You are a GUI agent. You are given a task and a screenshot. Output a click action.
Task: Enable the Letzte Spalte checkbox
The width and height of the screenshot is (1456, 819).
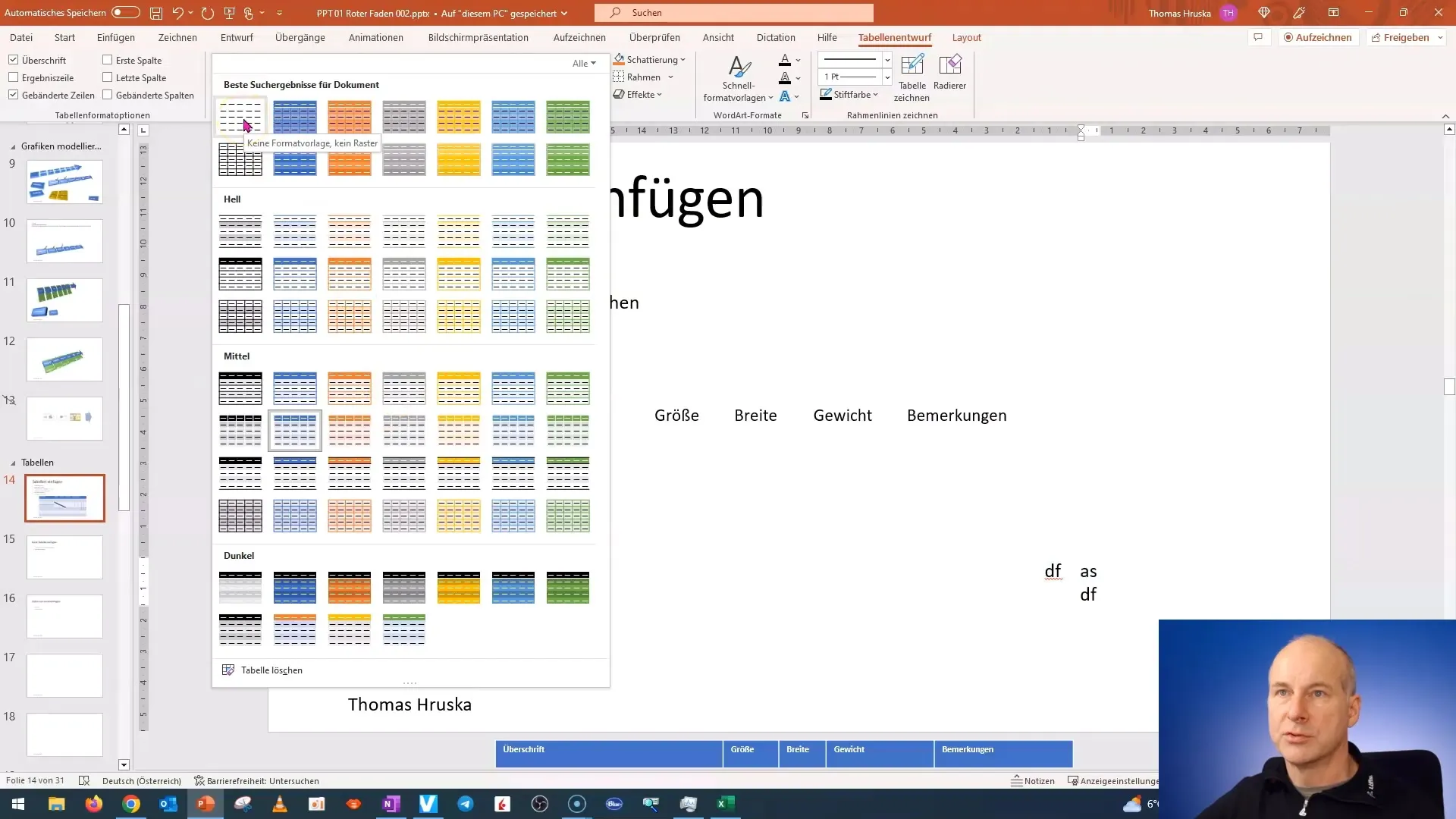(108, 77)
